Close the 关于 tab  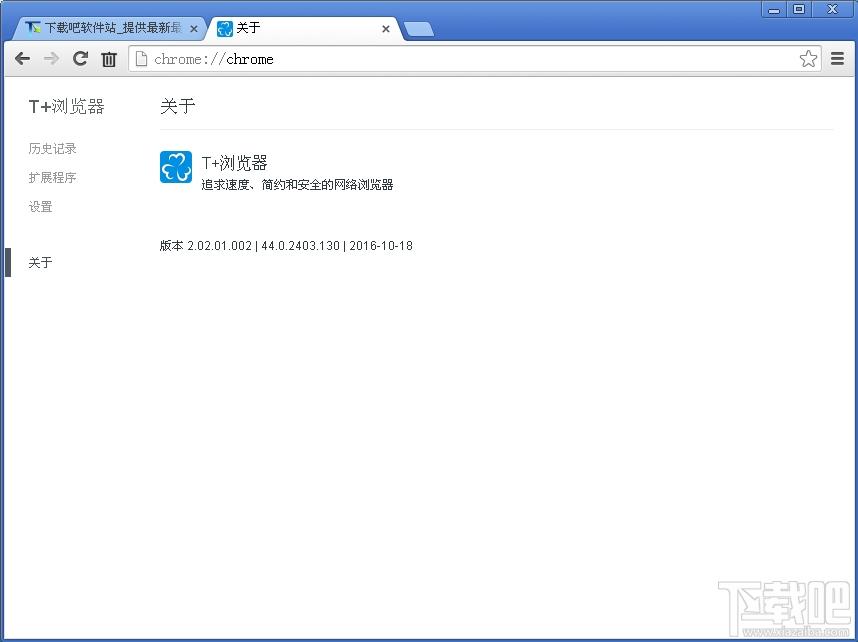coord(386,29)
